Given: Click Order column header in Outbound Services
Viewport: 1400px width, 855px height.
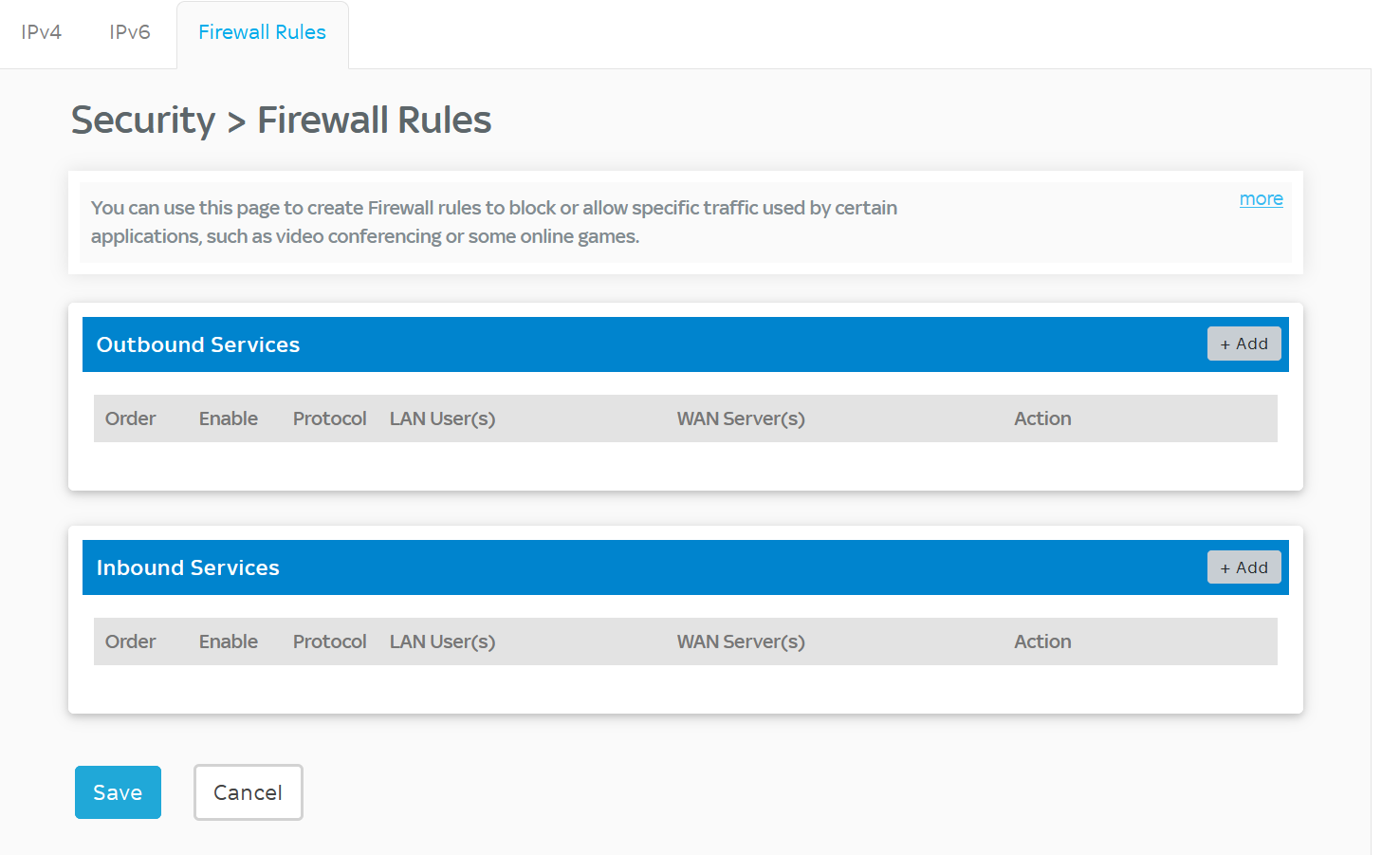Looking at the screenshot, I should [x=130, y=418].
